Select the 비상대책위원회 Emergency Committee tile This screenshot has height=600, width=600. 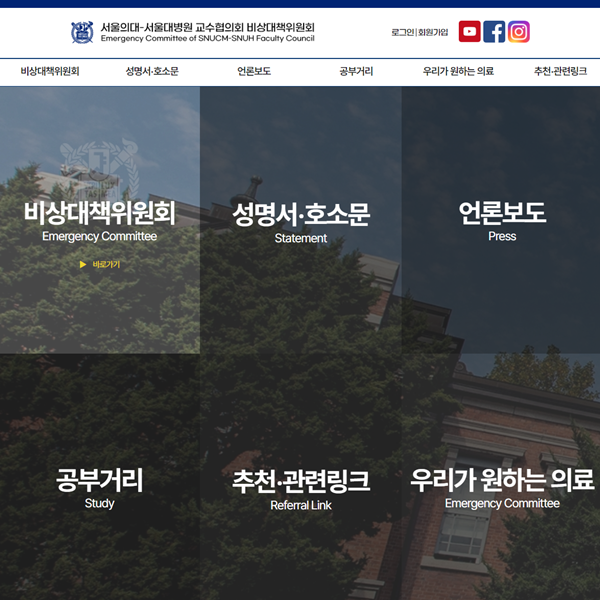(x=100, y=220)
